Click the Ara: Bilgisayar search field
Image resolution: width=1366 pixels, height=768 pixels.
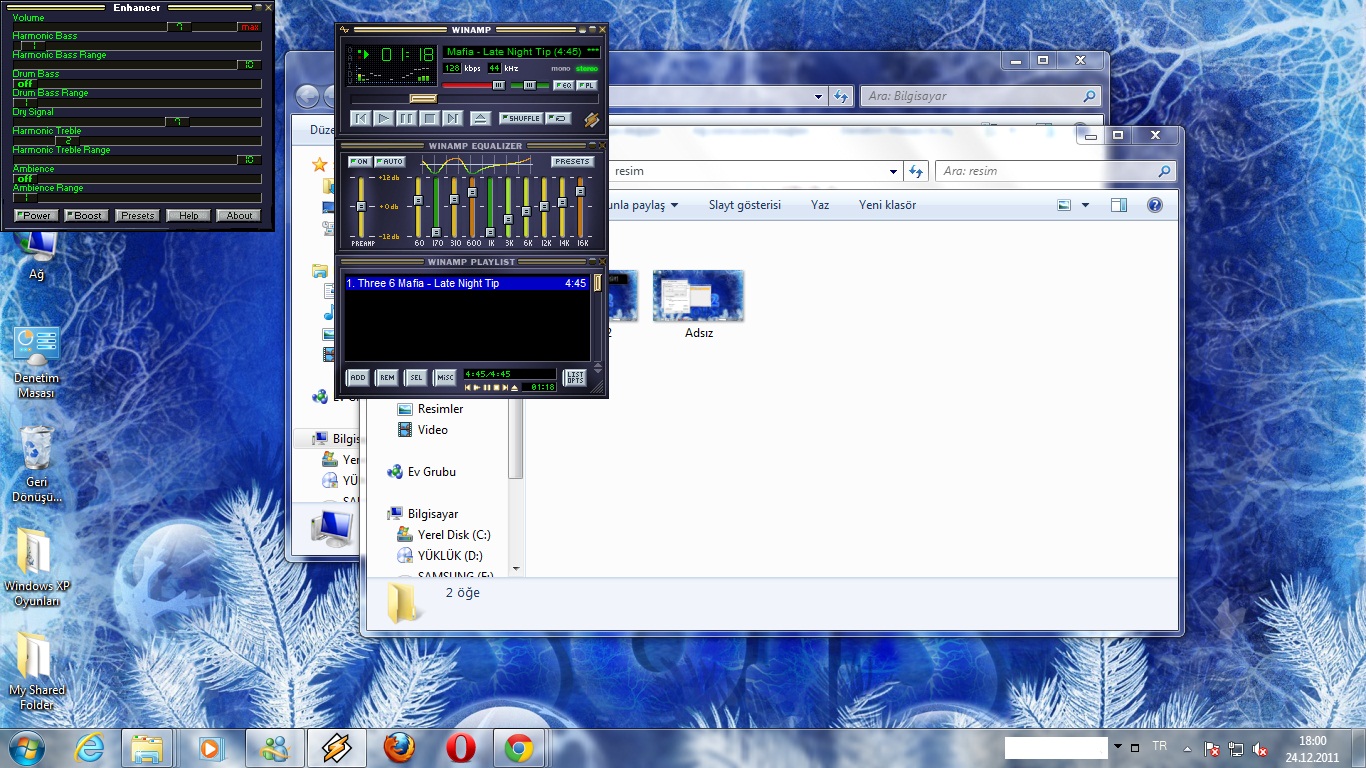pyautogui.click(x=981, y=96)
